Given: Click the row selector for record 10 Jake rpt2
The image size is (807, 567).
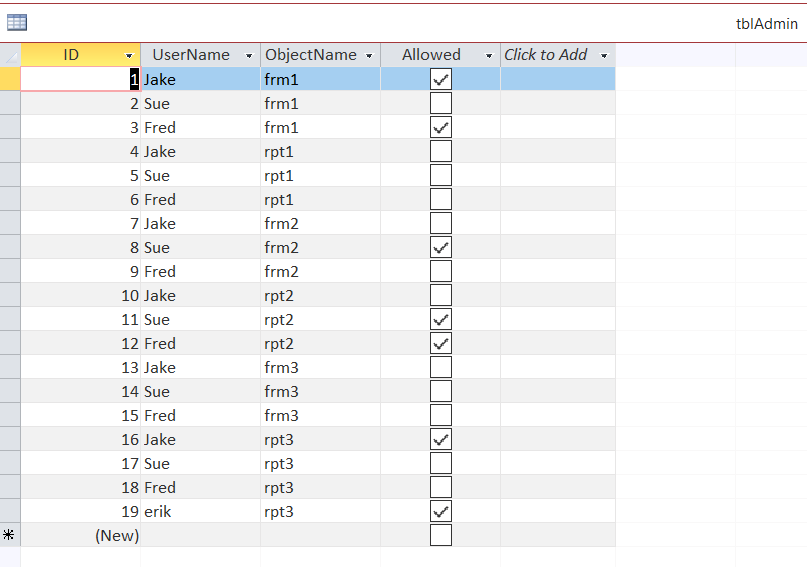Looking at the screenshot, I should pos(10,295).
